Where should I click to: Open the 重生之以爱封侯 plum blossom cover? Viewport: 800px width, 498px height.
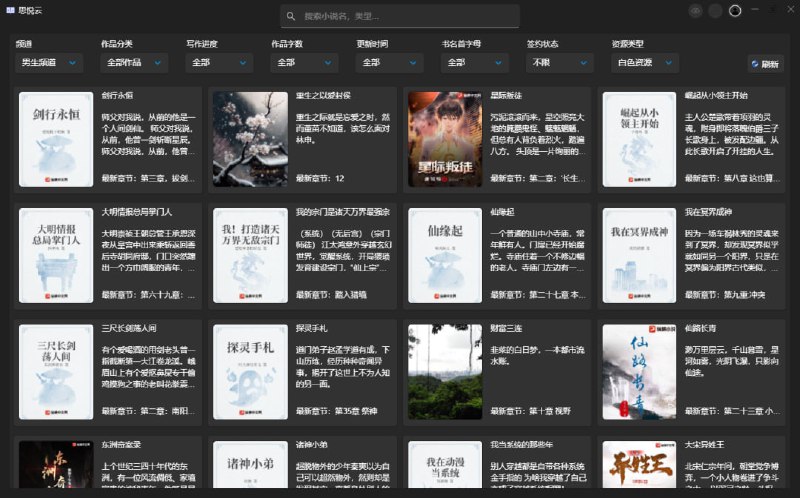(251, 139)
